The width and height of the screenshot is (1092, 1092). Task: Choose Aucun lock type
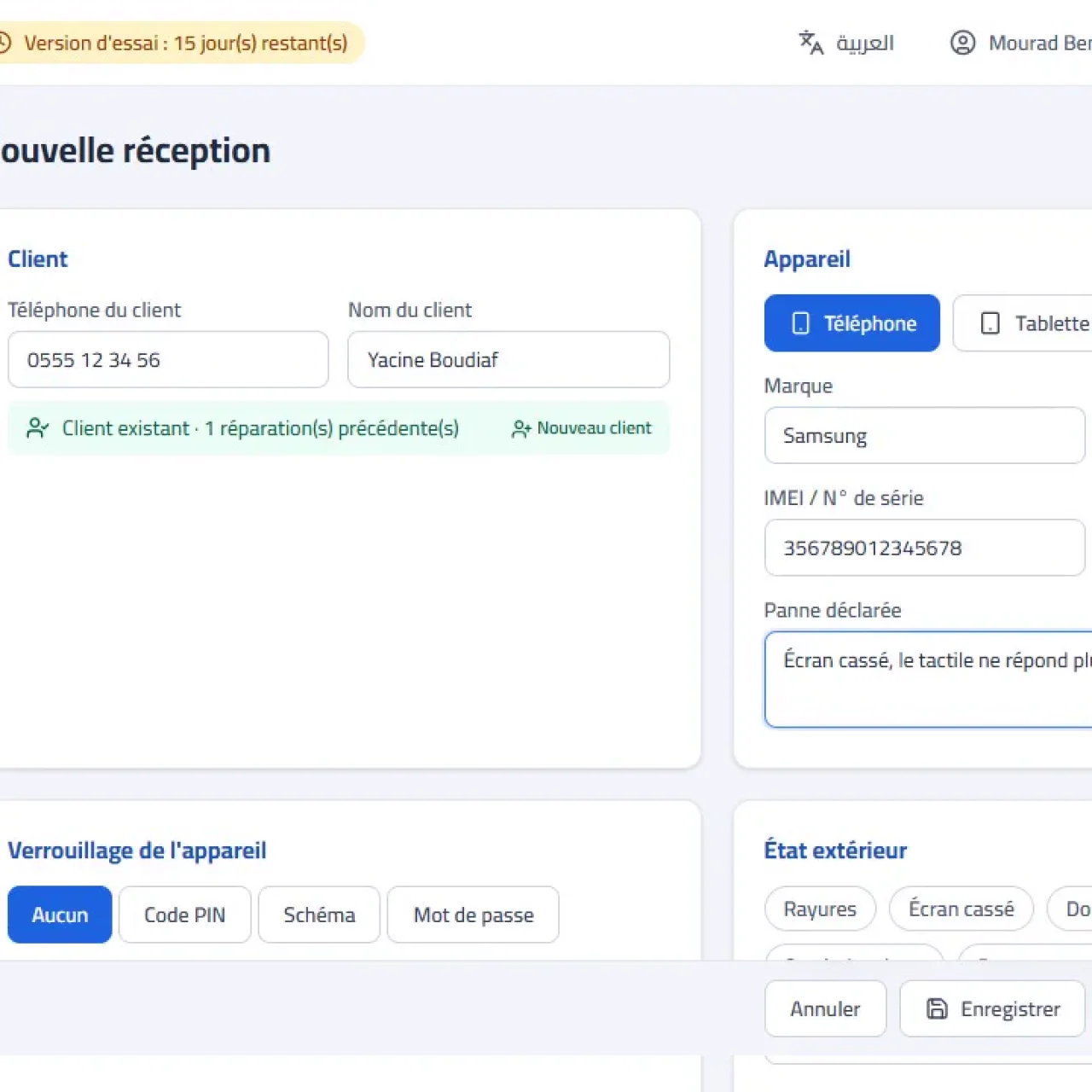click(x=60, y=915)
